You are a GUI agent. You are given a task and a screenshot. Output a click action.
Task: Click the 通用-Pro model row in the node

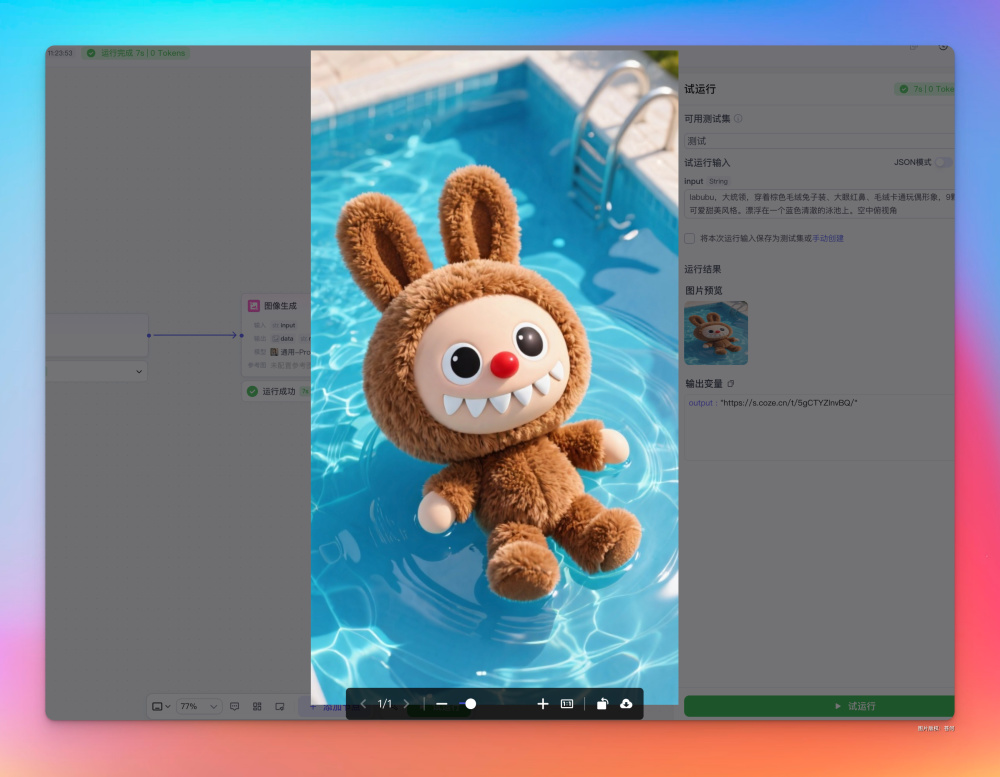point(290,352)
